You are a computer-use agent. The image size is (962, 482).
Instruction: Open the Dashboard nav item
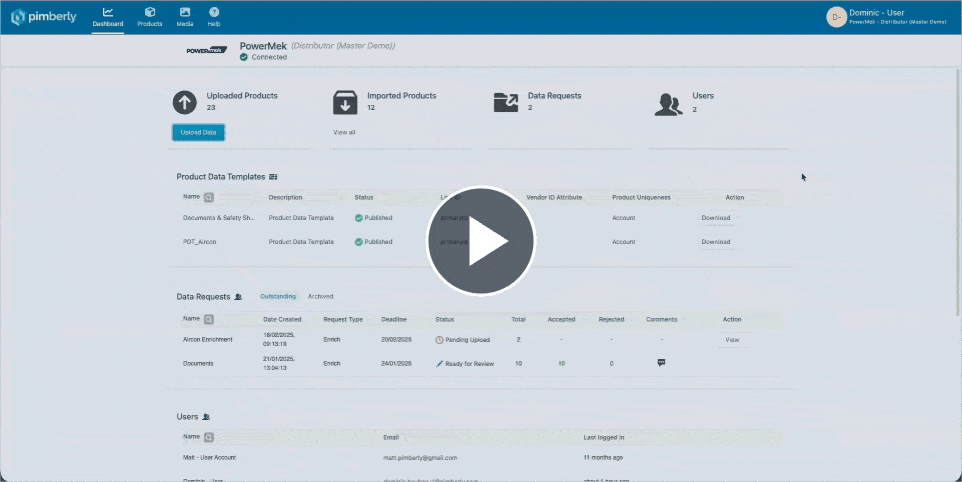(108, 17)
